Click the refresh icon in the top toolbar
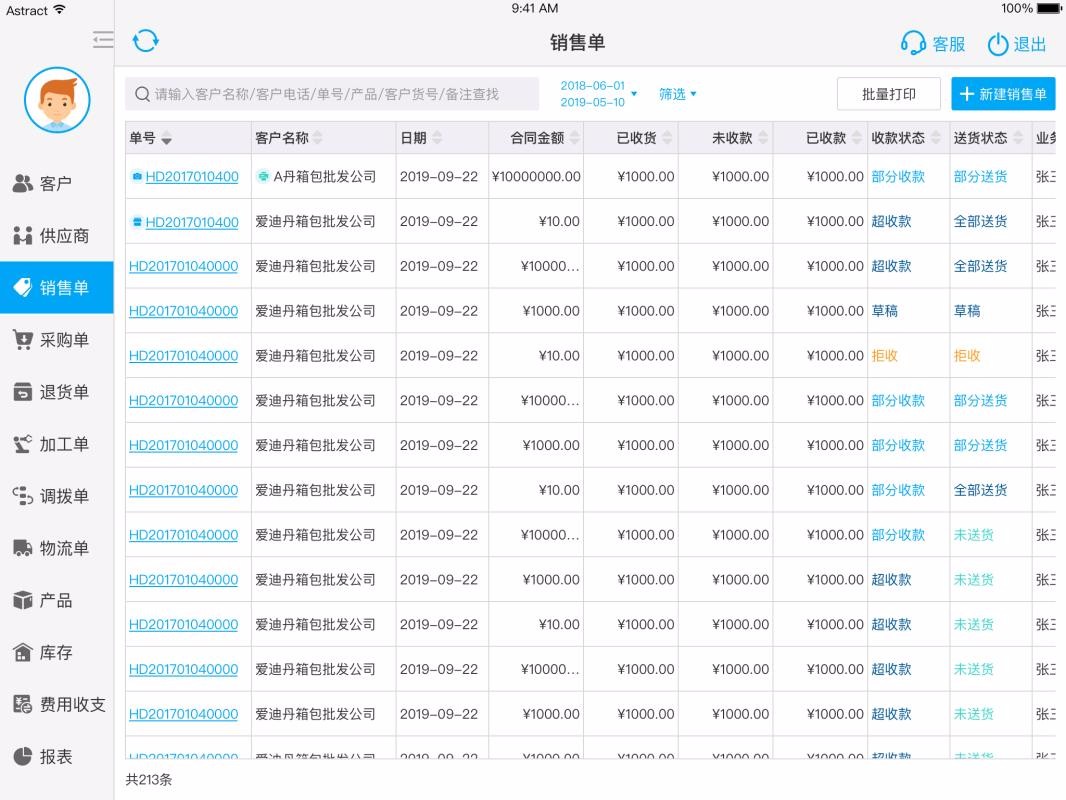Image resolution: width=1066 pixels, height=800 pixels. [146, 40]
